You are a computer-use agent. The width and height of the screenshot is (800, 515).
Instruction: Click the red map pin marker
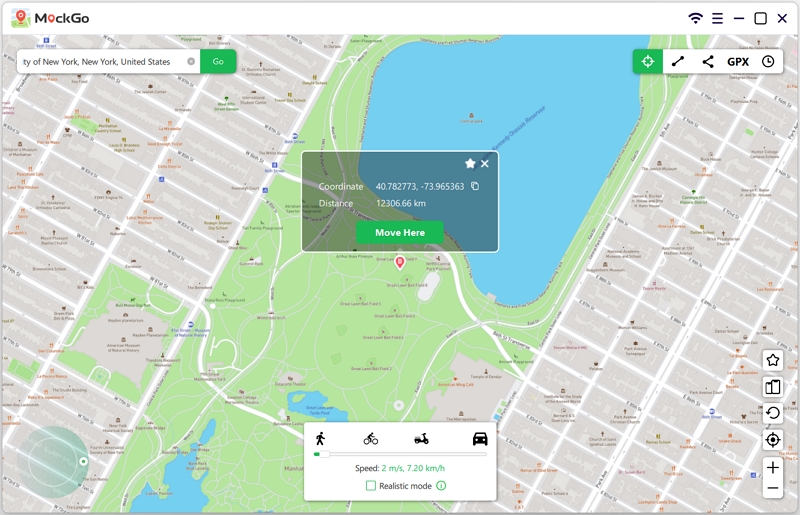[400, 262]
